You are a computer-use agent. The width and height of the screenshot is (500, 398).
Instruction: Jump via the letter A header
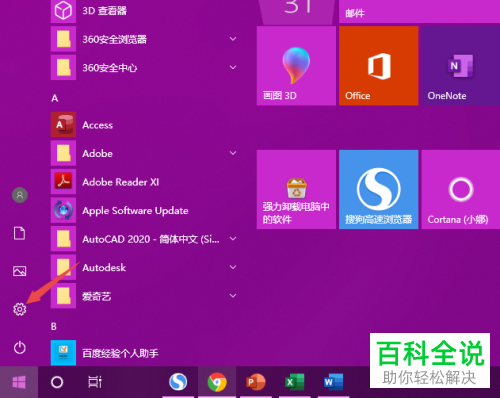(x=55, y=98)
